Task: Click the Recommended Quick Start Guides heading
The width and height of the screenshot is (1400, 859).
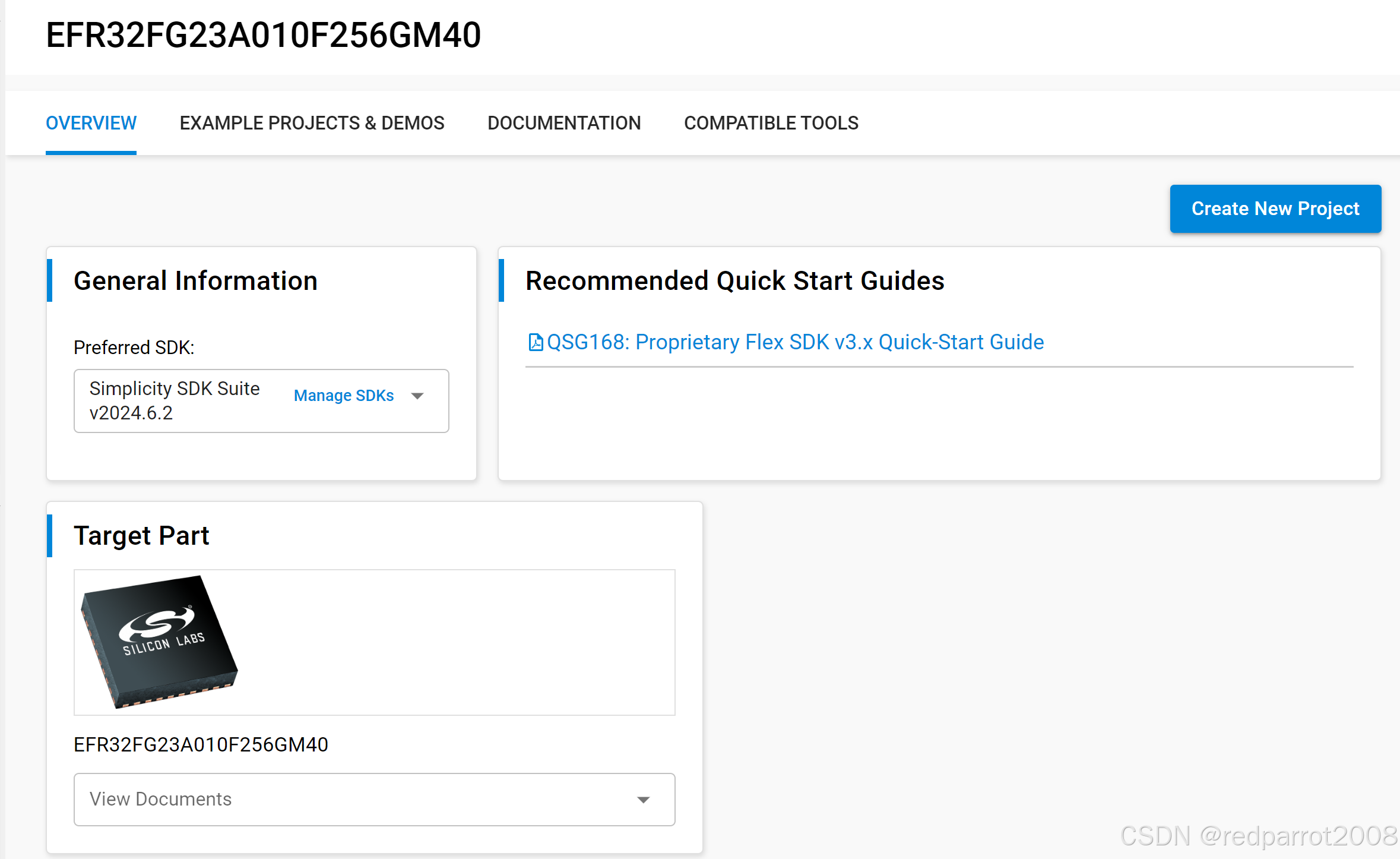Action: coord(734,281)
